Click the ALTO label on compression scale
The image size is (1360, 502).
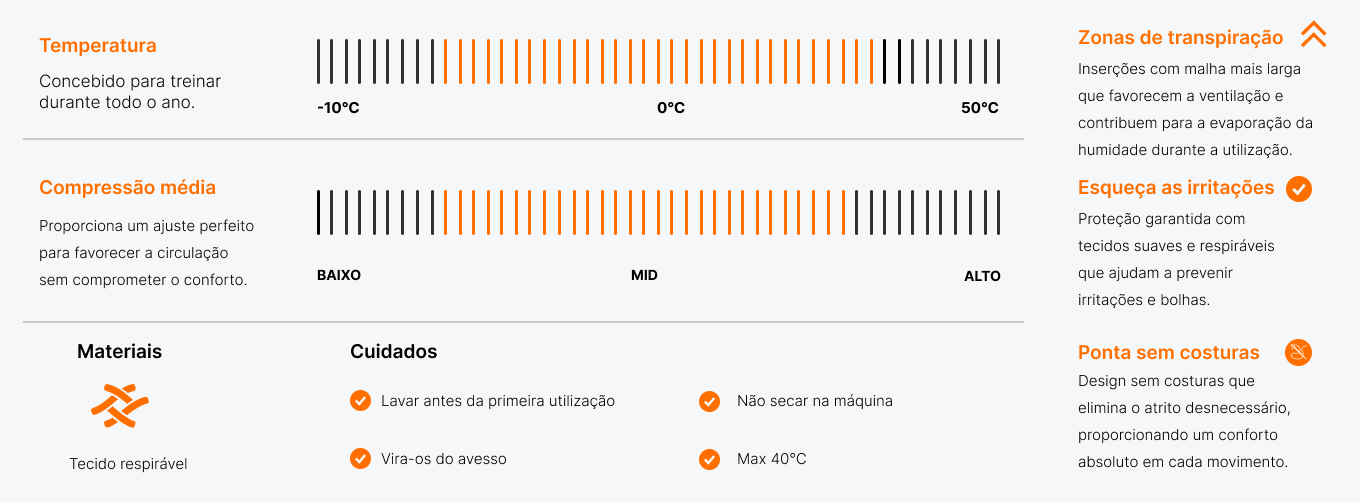(x=982, y=276)
